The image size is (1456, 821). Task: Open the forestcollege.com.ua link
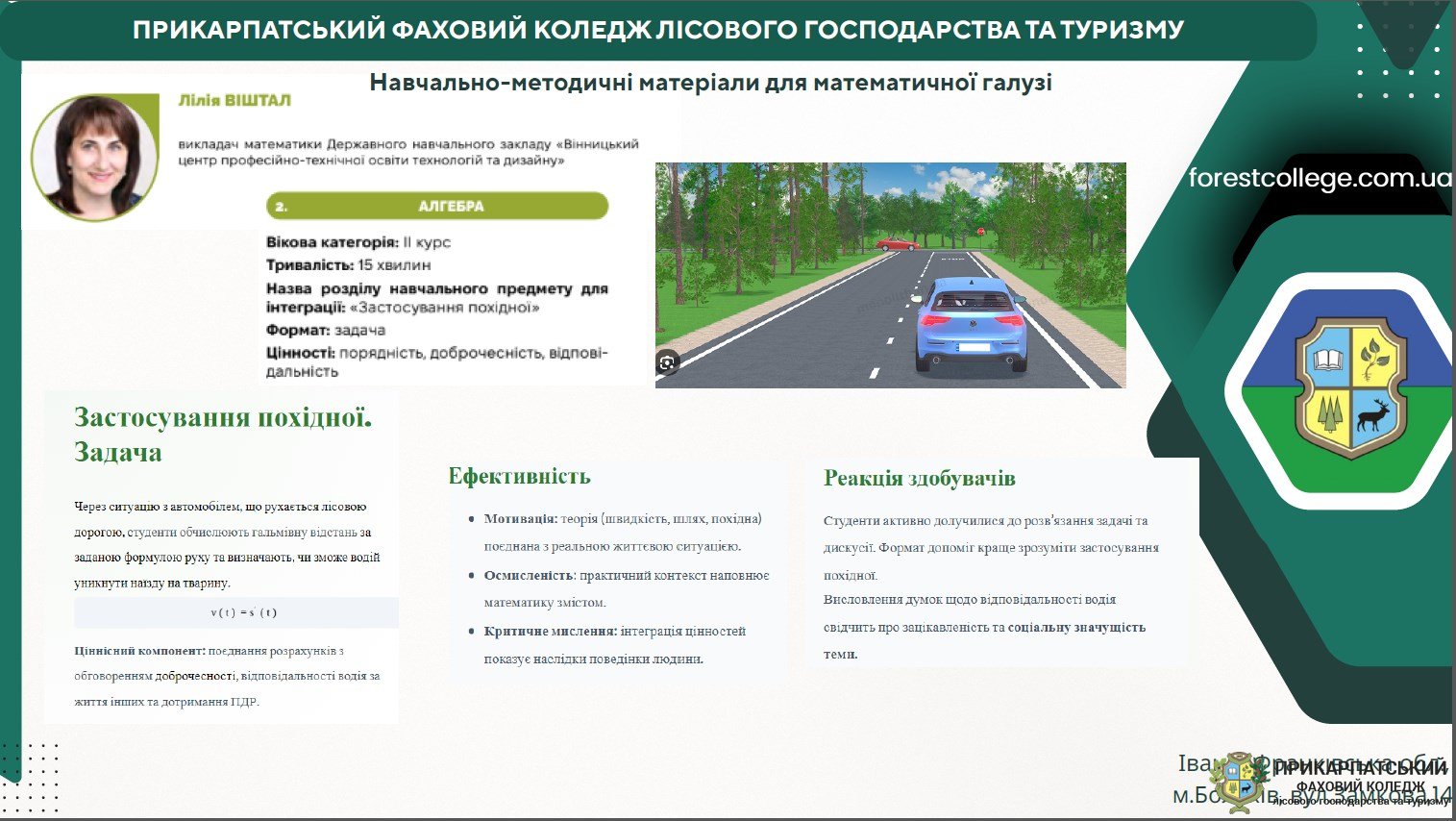click(1319, 179)
